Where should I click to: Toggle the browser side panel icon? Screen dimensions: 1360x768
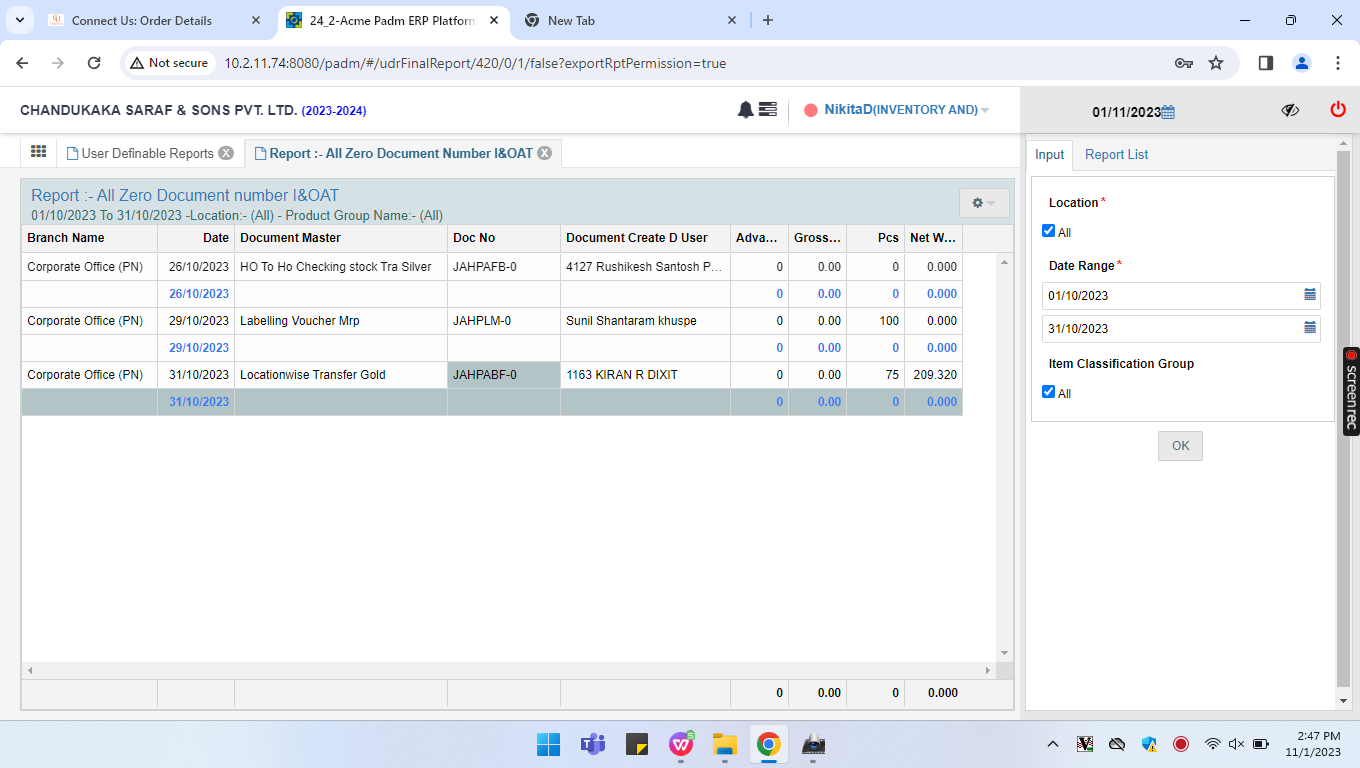pyautogui.click(x=1266, y=63)
